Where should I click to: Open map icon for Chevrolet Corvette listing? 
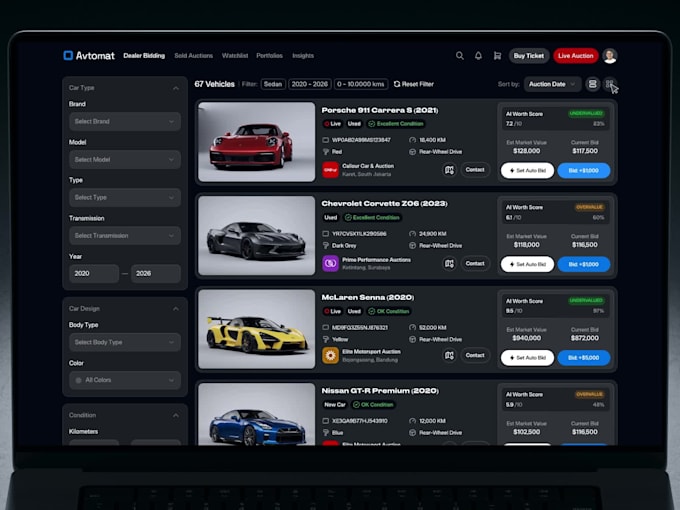pyautogui.click(x=449, y=263)
